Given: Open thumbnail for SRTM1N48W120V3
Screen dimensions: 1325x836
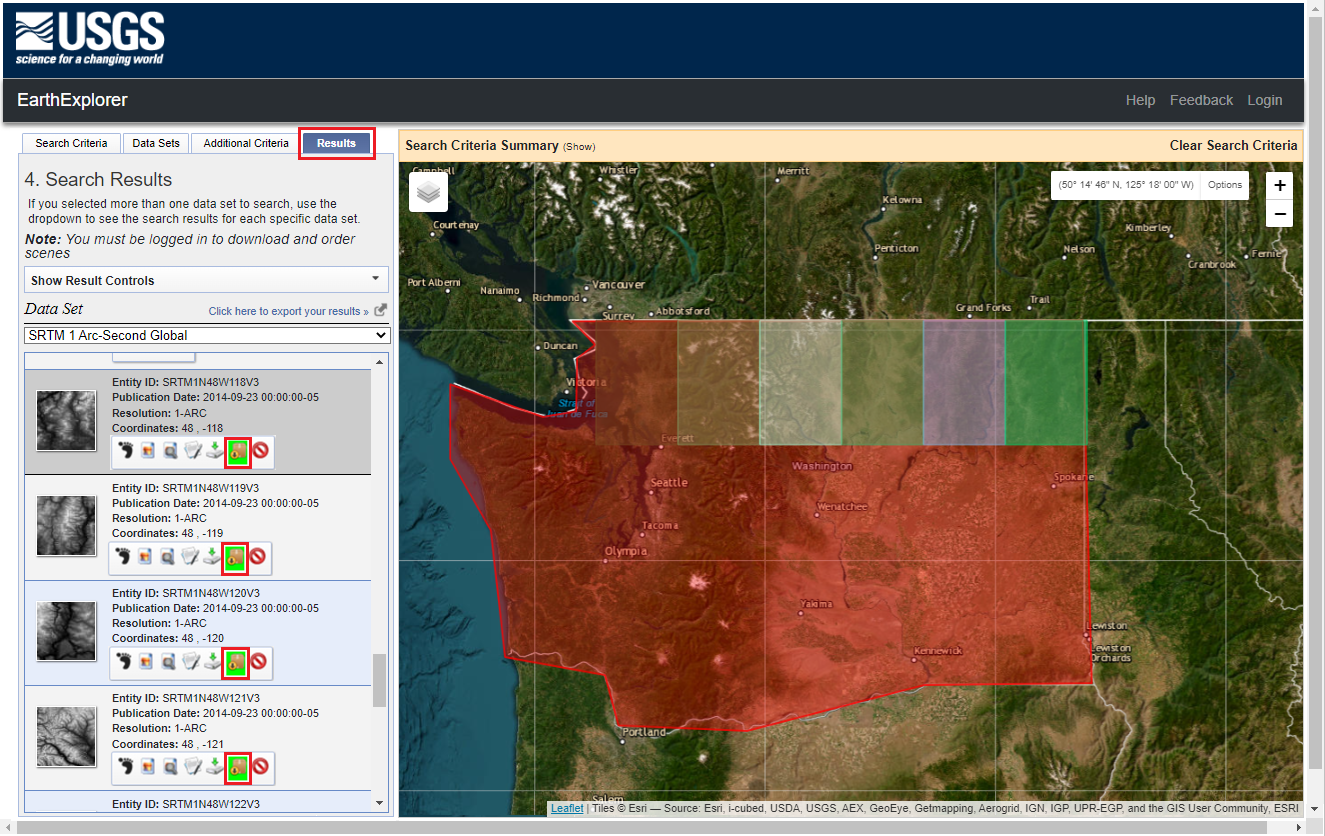Looking at the screenshot, I should pyautogui.click(x=67, y=630).
